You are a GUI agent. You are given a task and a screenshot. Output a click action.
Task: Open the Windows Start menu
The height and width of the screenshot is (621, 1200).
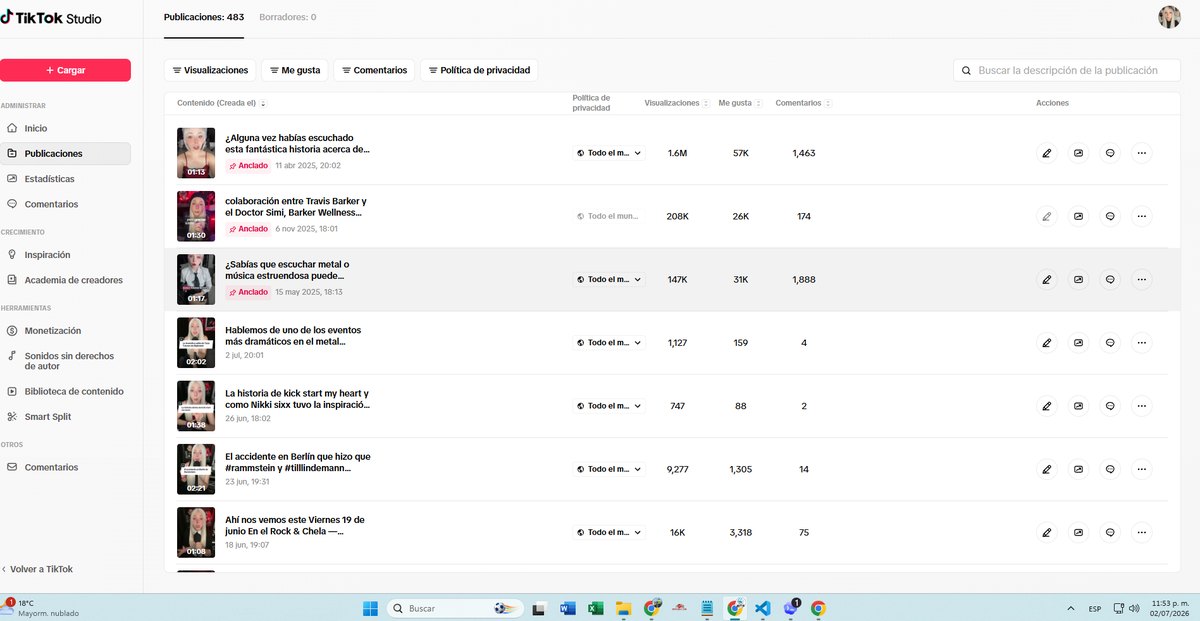(x=370, y=608)
